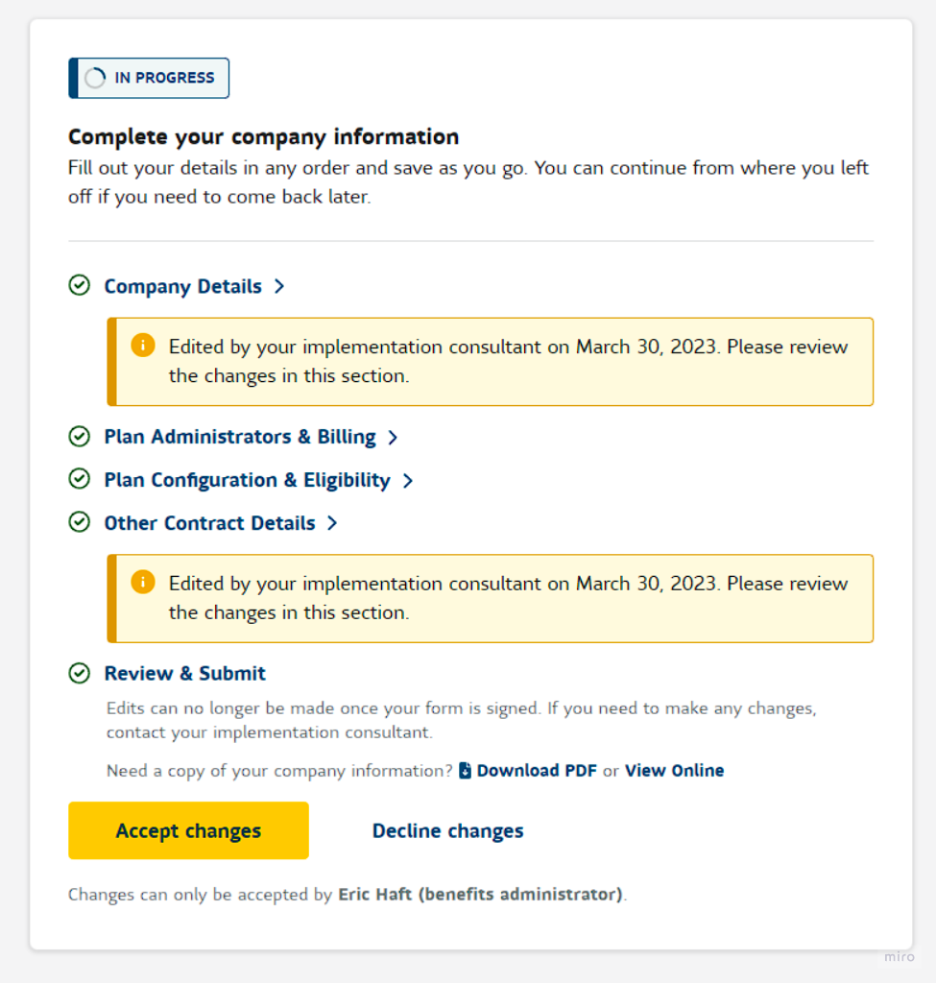Image resolution: width=936 pixels, height=984 pixels.
Task: Click the In Progress status badge
Action: pos(149,78)
